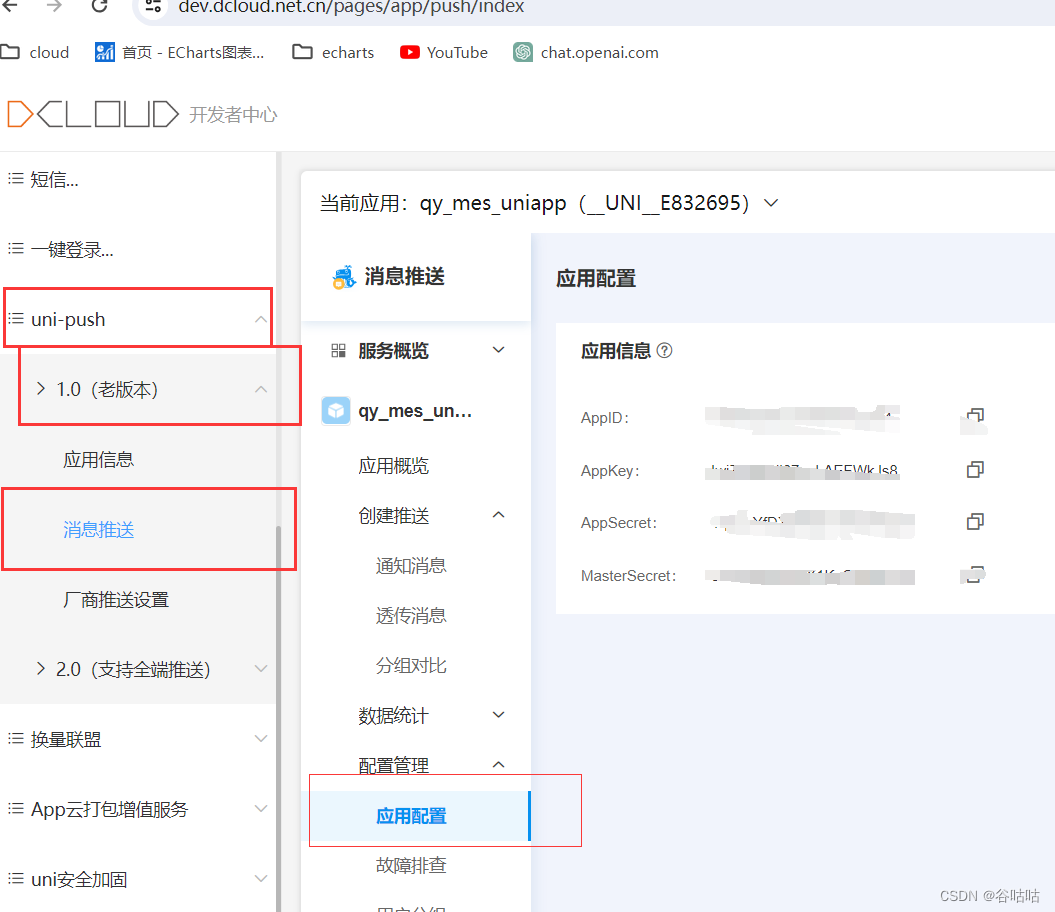Click the qy_mes_un... app name
Image resolution: width=1055 pixels, height=912 pixels.
point(415,411)
